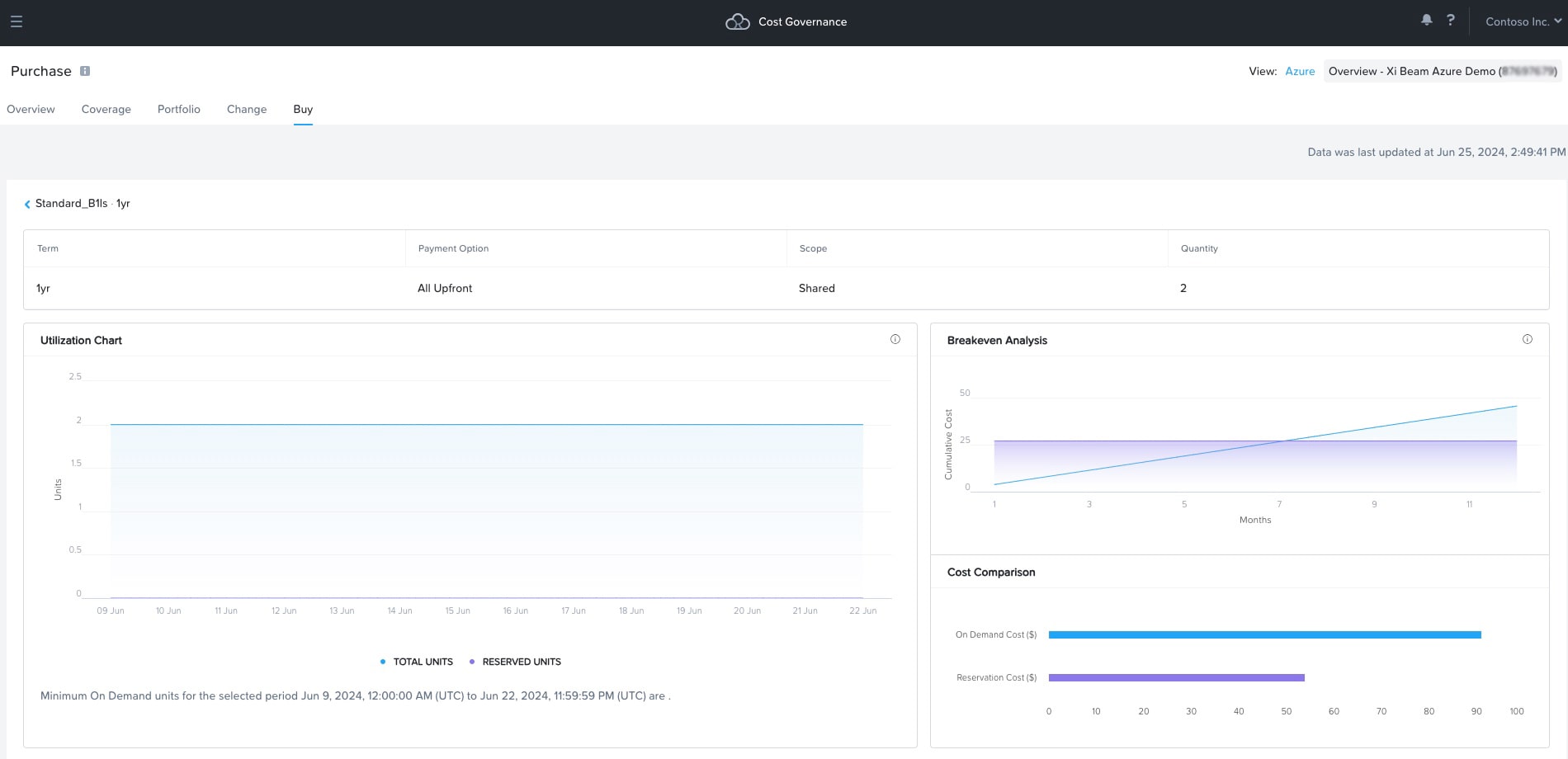Image resolution: width=1568 pixels, height=759 pixels.
Task: Select the Buy tab
Action: tap(303, 109)
